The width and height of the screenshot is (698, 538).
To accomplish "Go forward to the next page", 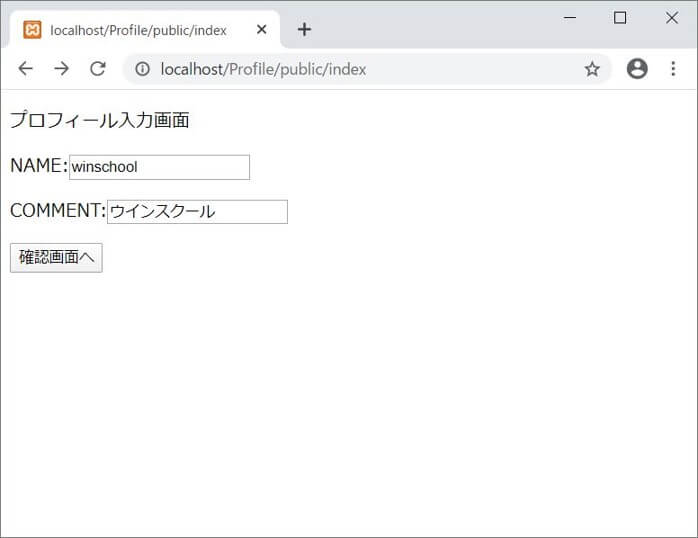I will (x=61, y=69).
